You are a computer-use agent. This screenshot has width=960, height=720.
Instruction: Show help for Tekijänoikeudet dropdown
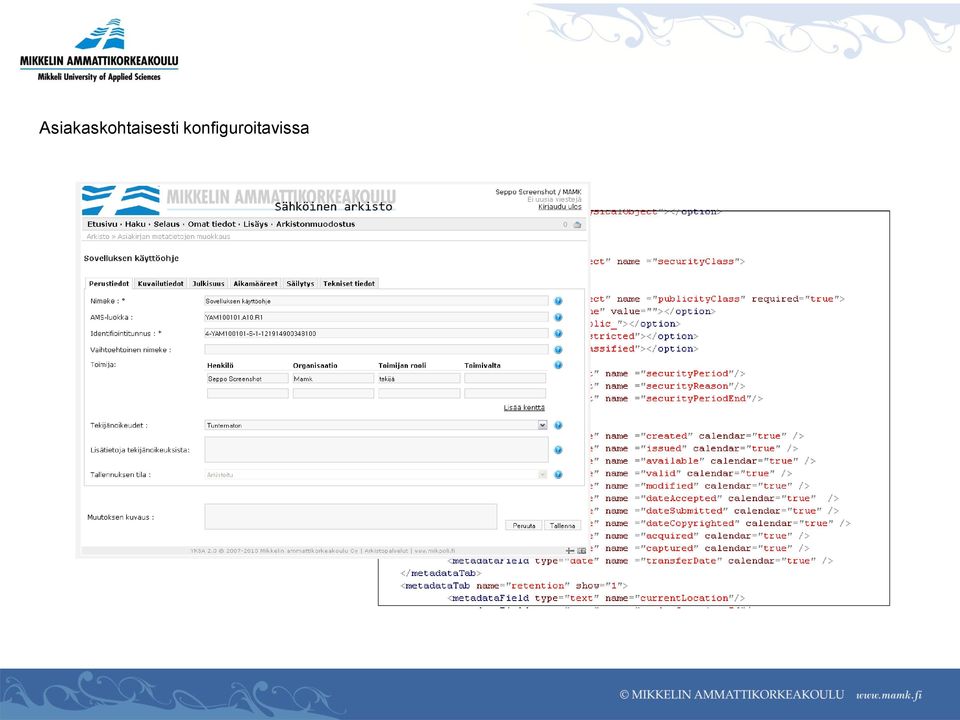click(558, 426)
